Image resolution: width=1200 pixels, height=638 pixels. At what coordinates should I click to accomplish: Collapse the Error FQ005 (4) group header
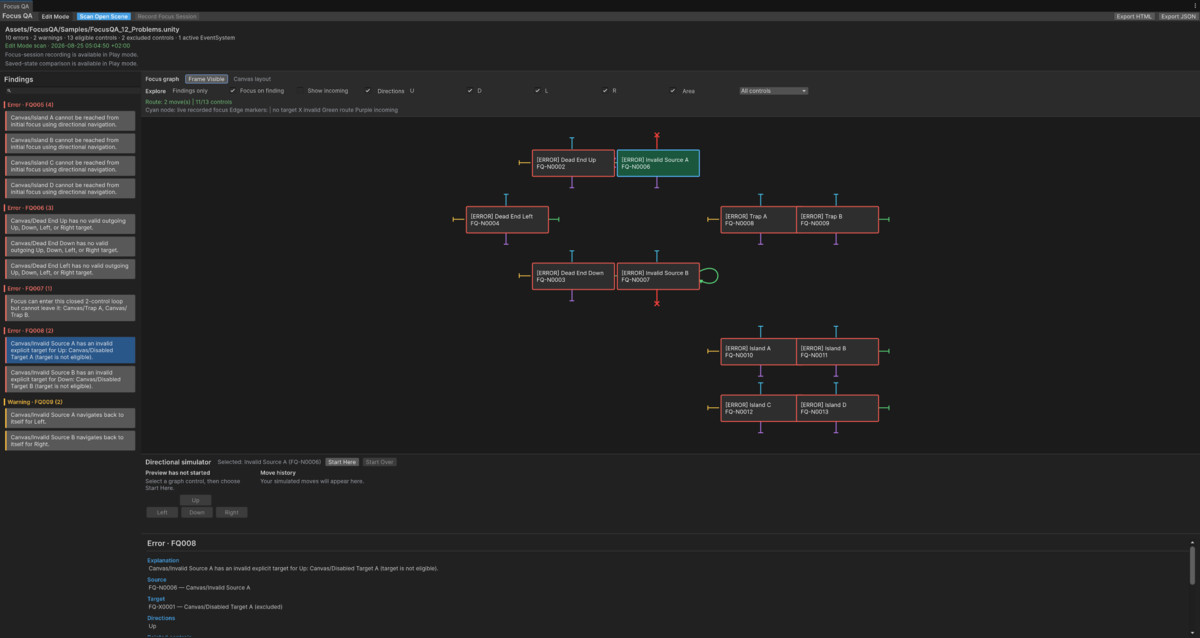coord(30,104)
